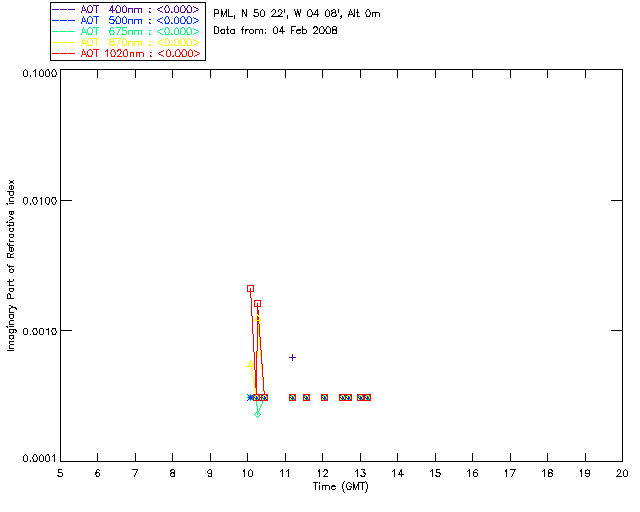Click the time axis label '12'

(x=322, y=473)
